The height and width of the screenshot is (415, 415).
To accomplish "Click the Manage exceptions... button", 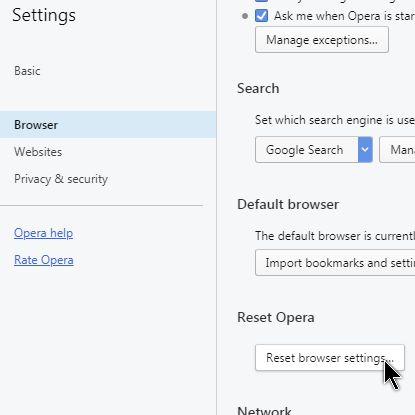I will [x=322, y=40].
